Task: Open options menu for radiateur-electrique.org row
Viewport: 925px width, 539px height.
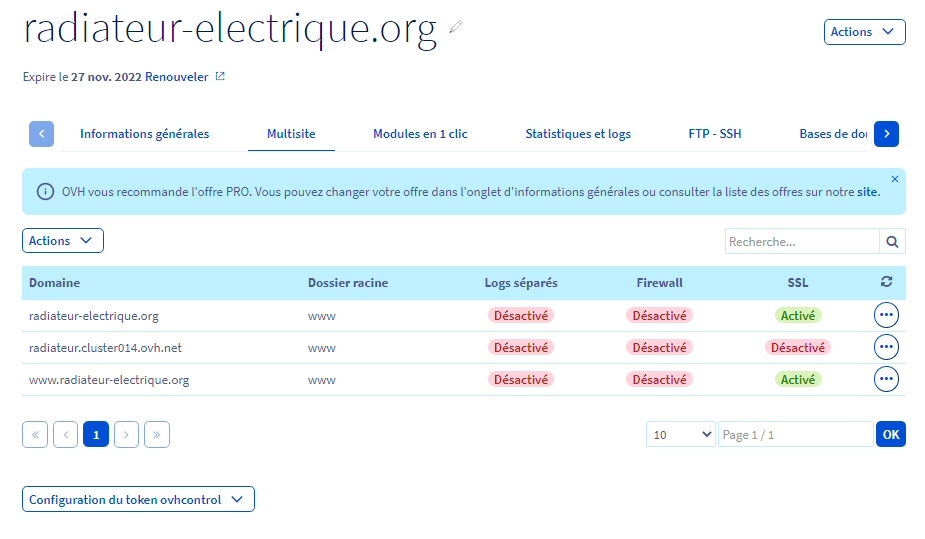Action: click(x=886, y=315)
